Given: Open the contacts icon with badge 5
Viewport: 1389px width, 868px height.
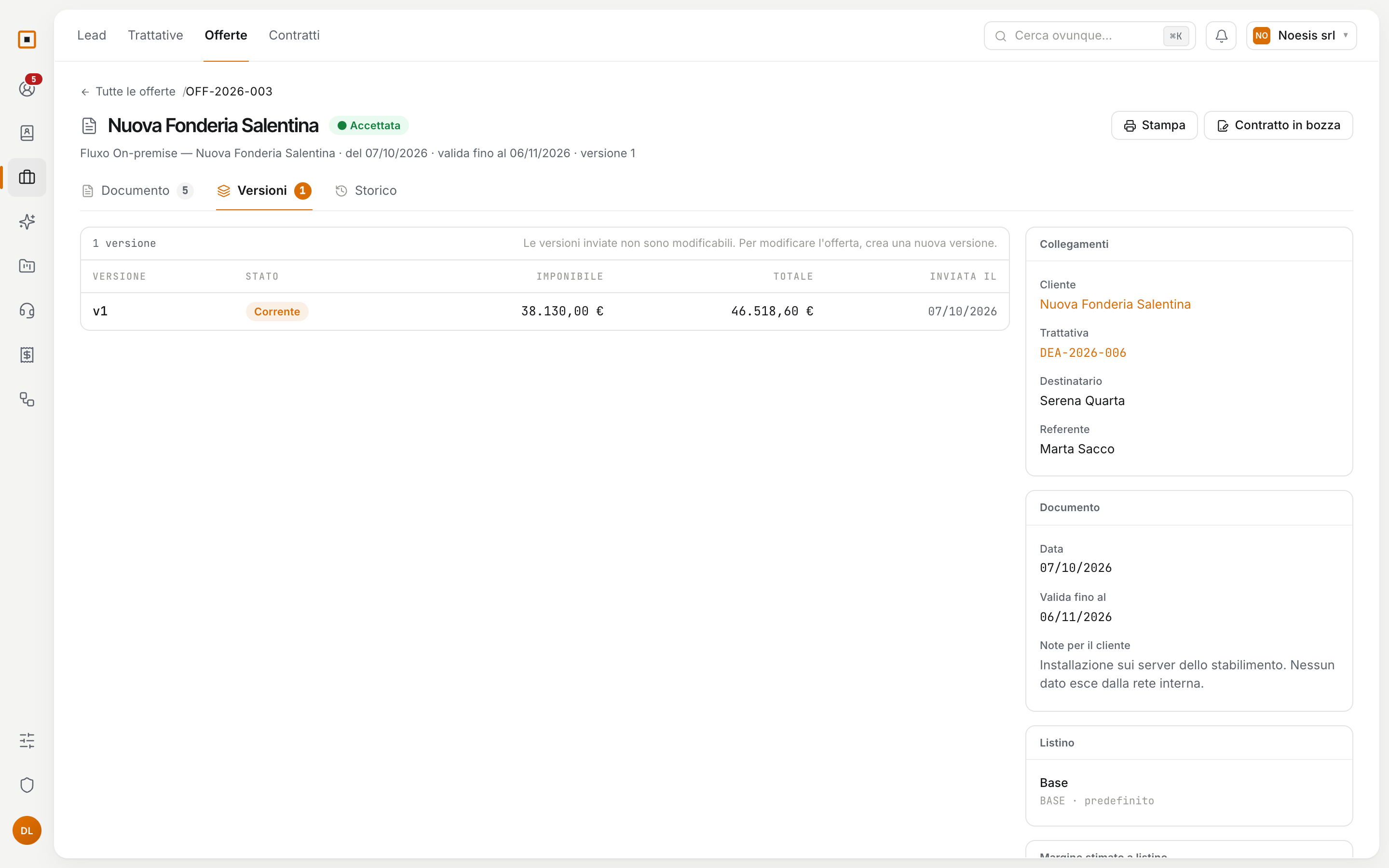Looking at the screenshot, I should pyautogui.click(x=27, y=88).
